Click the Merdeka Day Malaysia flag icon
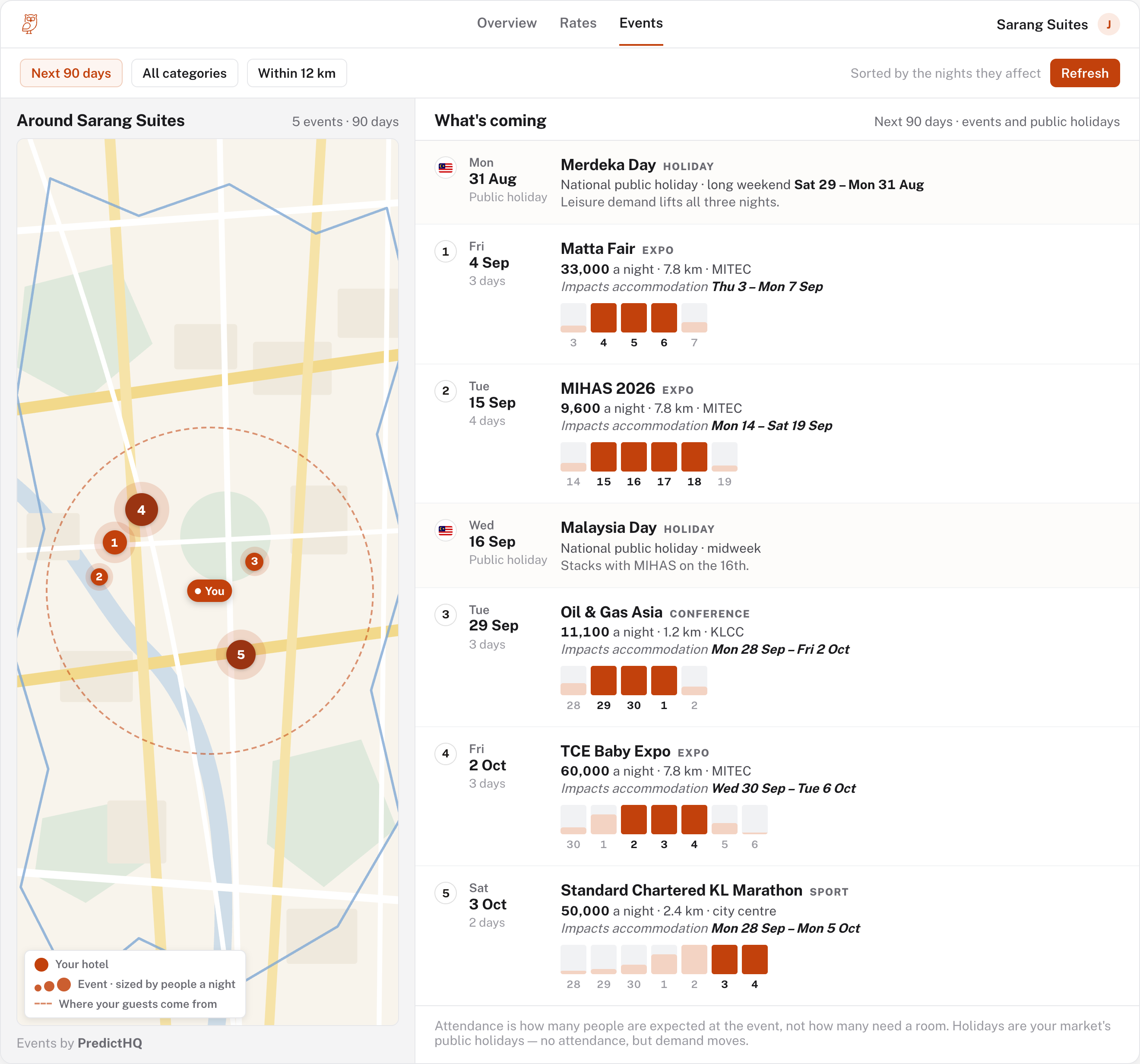This screenshot has height=1064, width=1140. [x=446, y=168]
